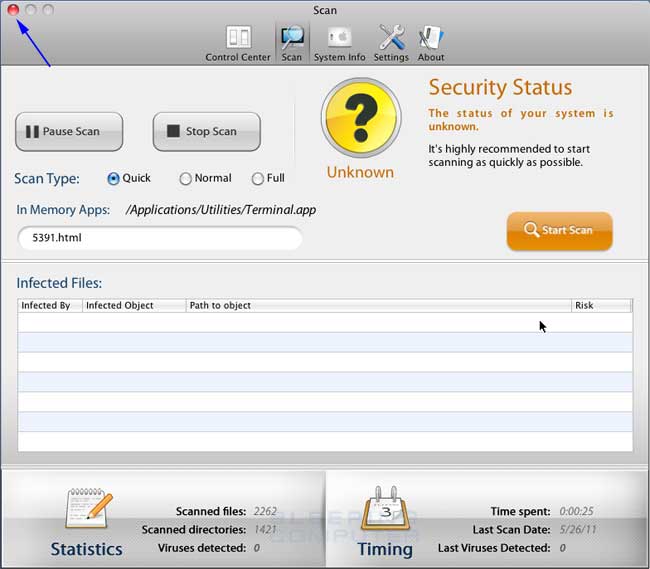This screenshot has width=650, height=569.
Task: Minimize the Scan window
Action: 31,9
